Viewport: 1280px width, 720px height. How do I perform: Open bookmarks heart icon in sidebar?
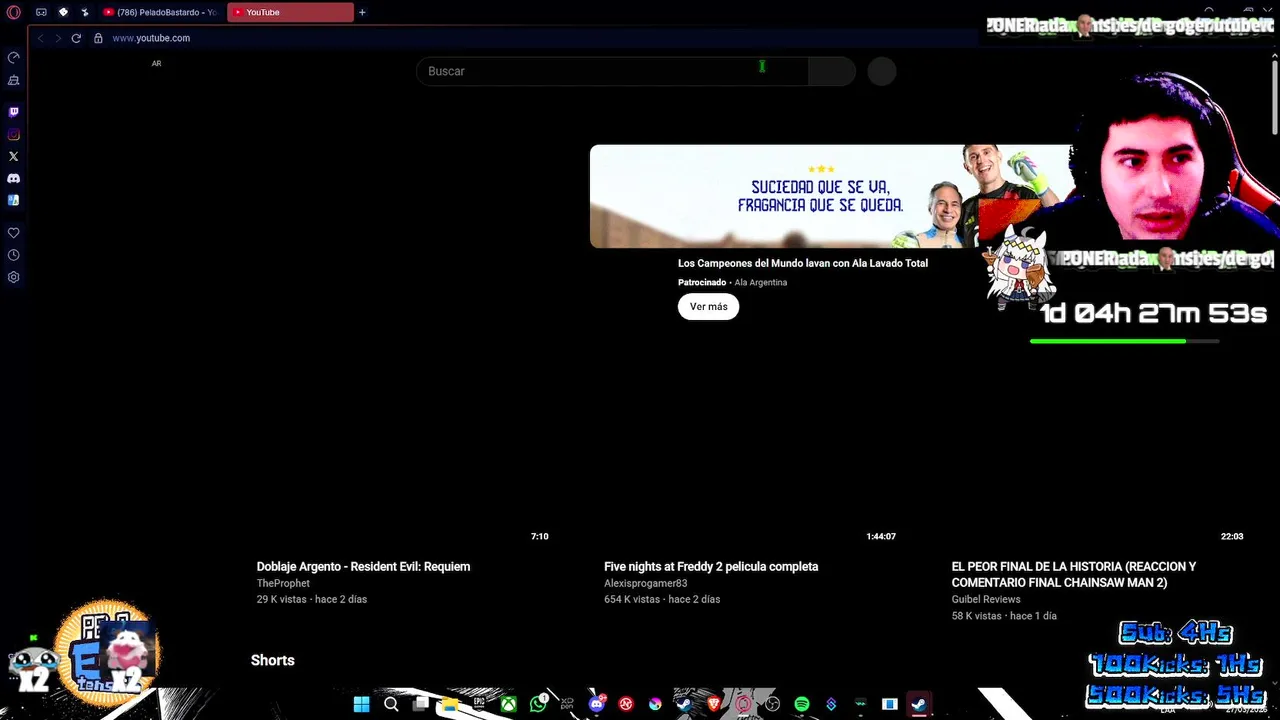click(14, 232)
